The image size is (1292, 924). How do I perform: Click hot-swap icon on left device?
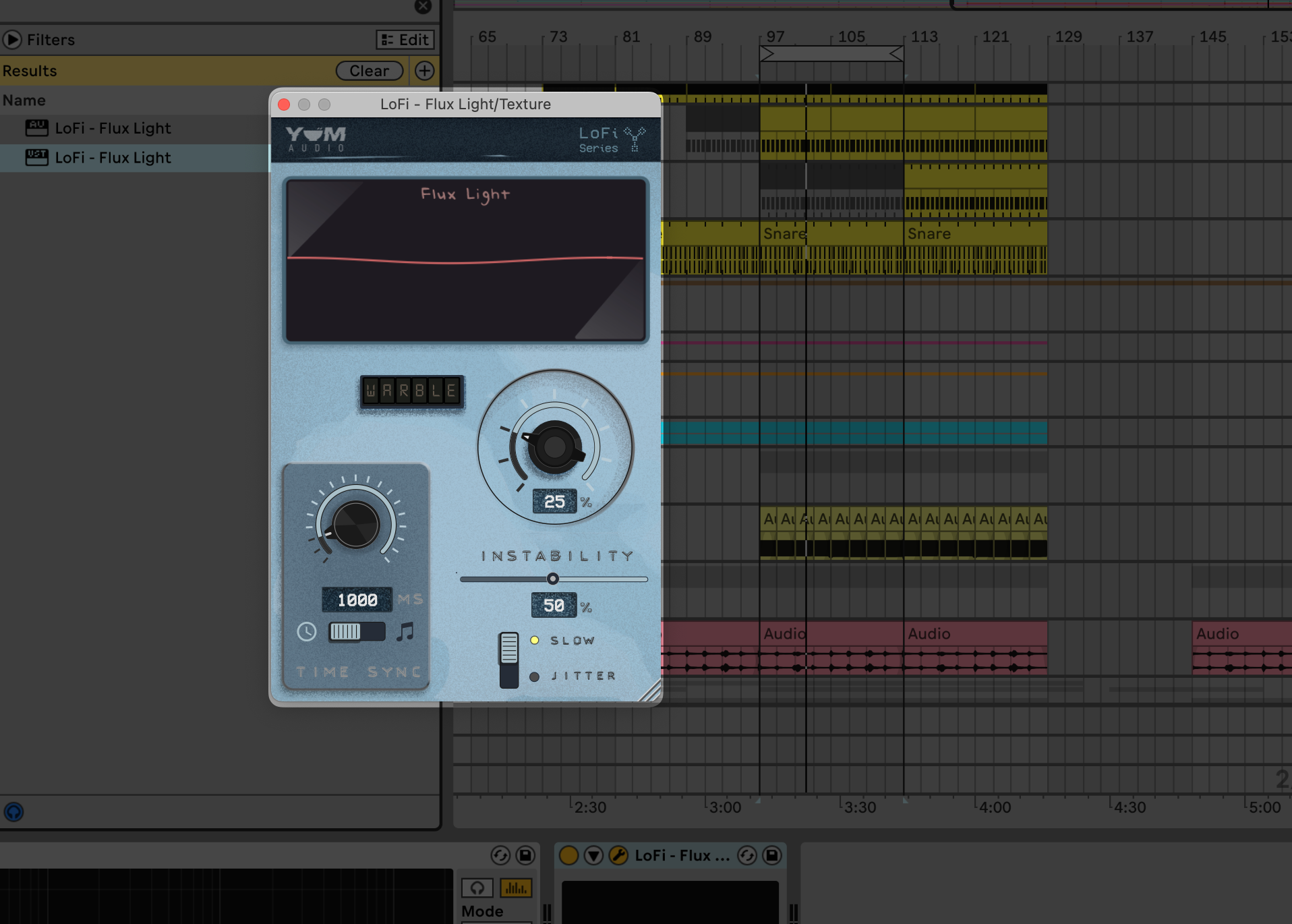tap(500, 855)
